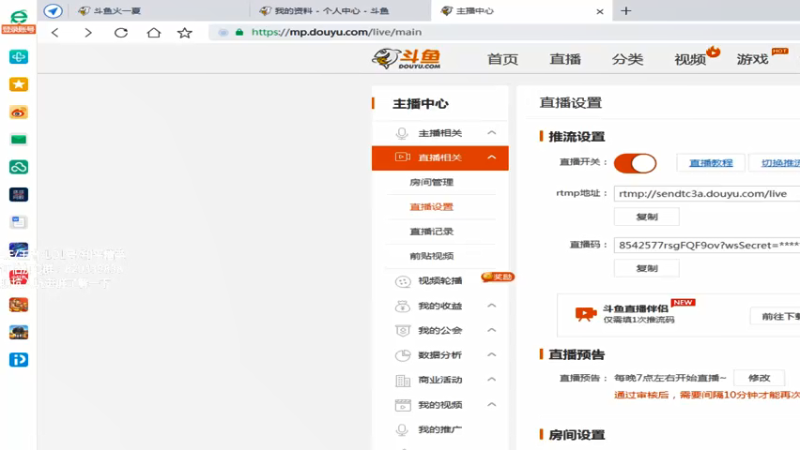Go forward using browser forward arrow

(88, 33)
